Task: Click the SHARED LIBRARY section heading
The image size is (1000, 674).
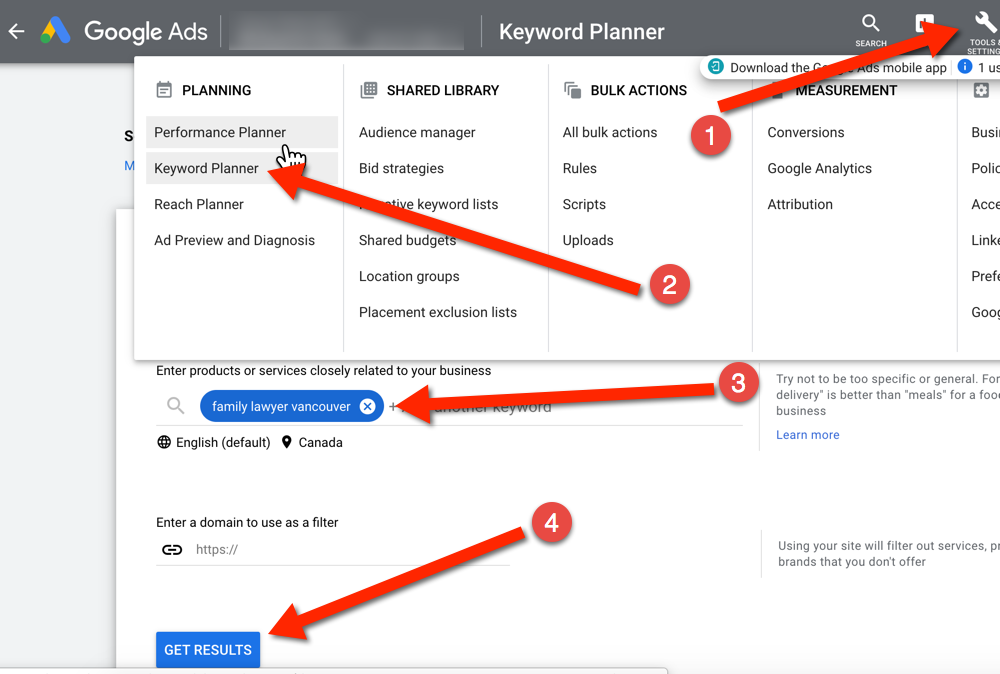Action: pos(443,90)
